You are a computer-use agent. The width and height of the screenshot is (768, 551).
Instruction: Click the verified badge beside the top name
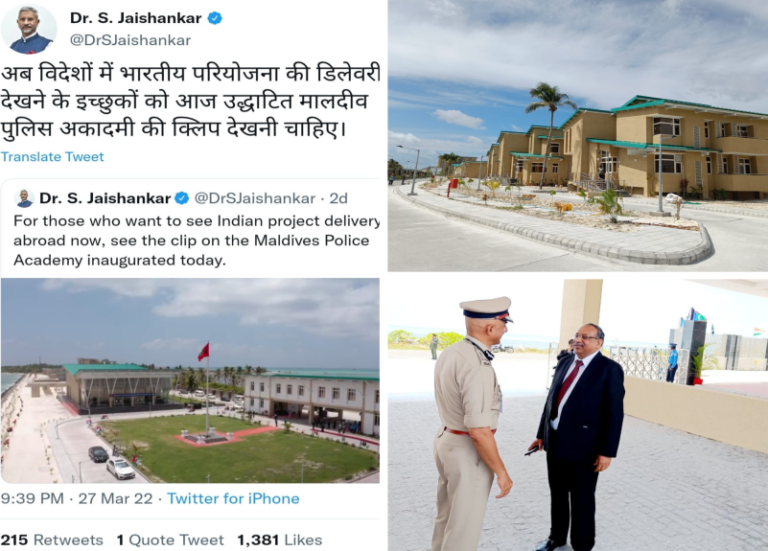pos(215,18)
